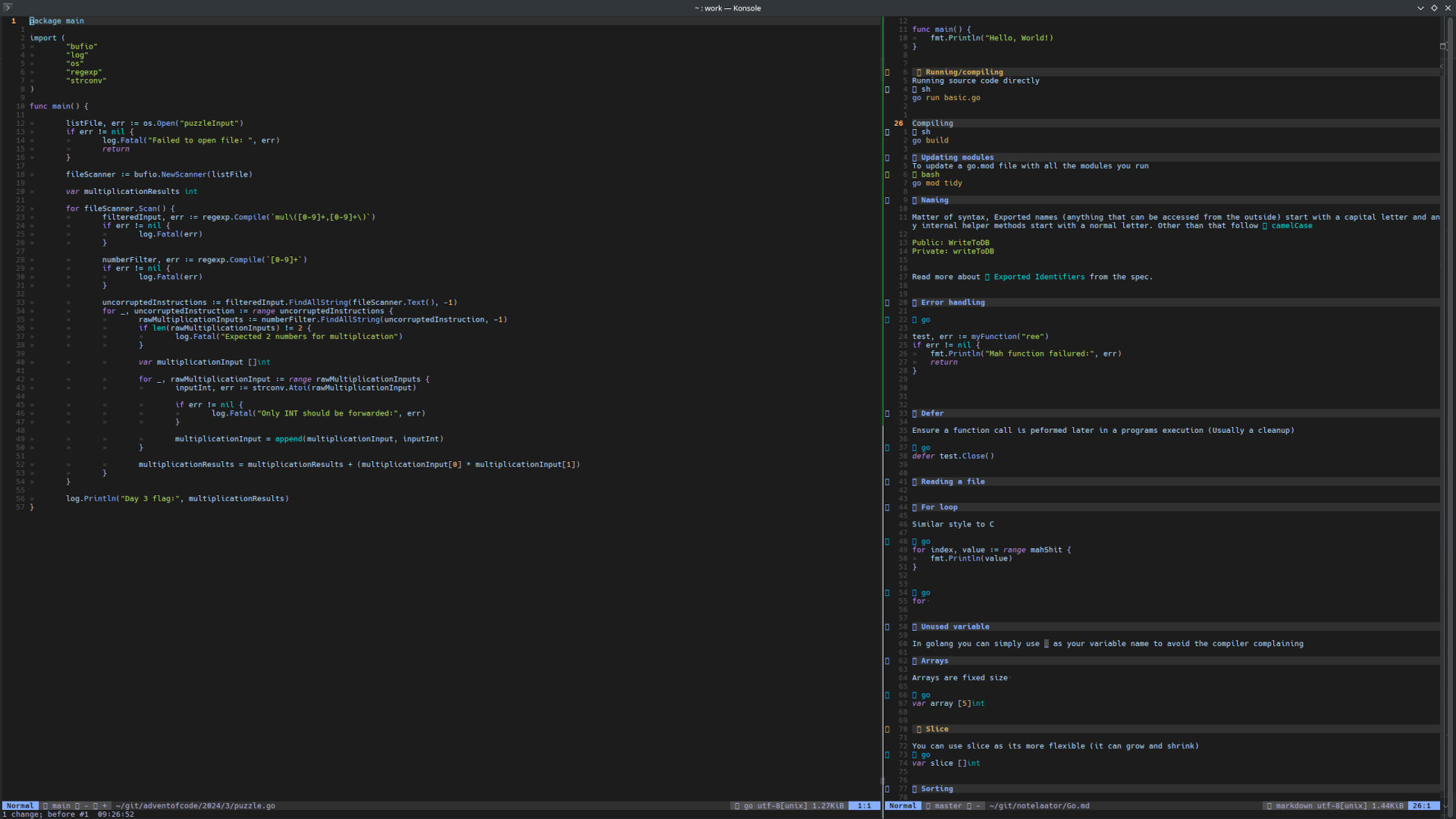The width and height of the screenshot is (1456, 819).
Task: Click the Slice heading sign marker
Action: 887,729
